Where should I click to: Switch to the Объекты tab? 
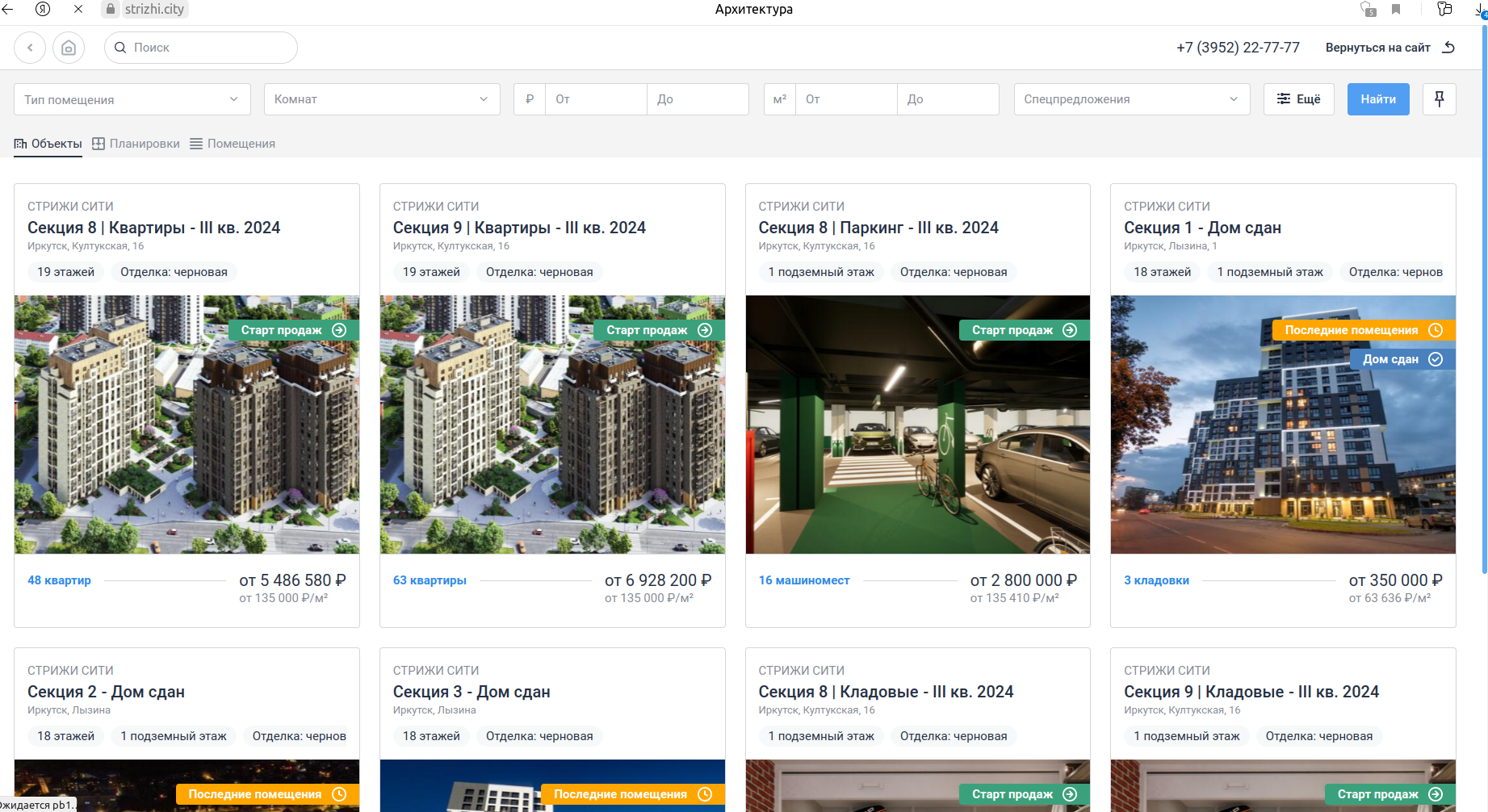(x=48, y=144)
